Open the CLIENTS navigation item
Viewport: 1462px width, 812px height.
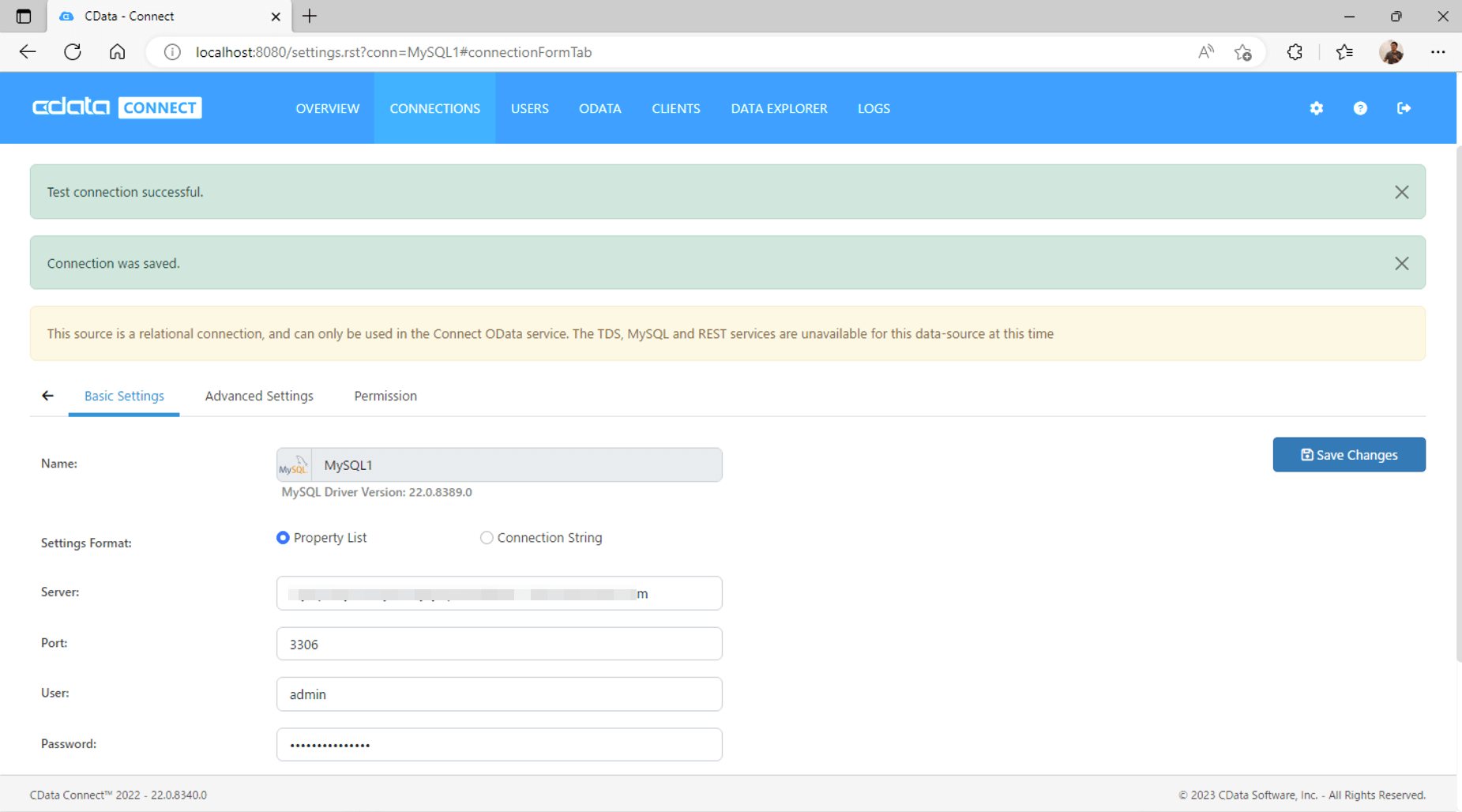tap(676, 108)
